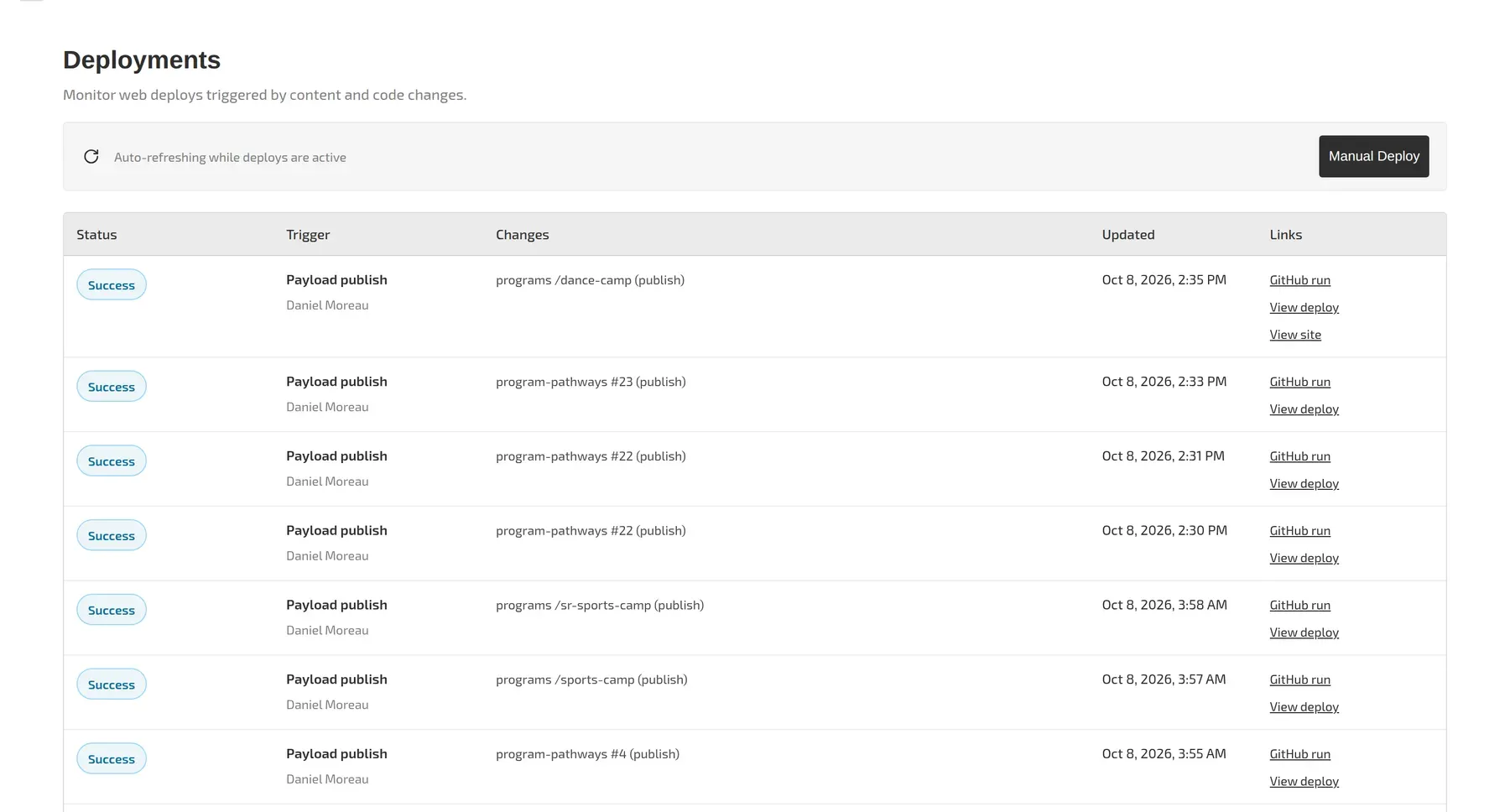Click the Status column header

point(96,235)
